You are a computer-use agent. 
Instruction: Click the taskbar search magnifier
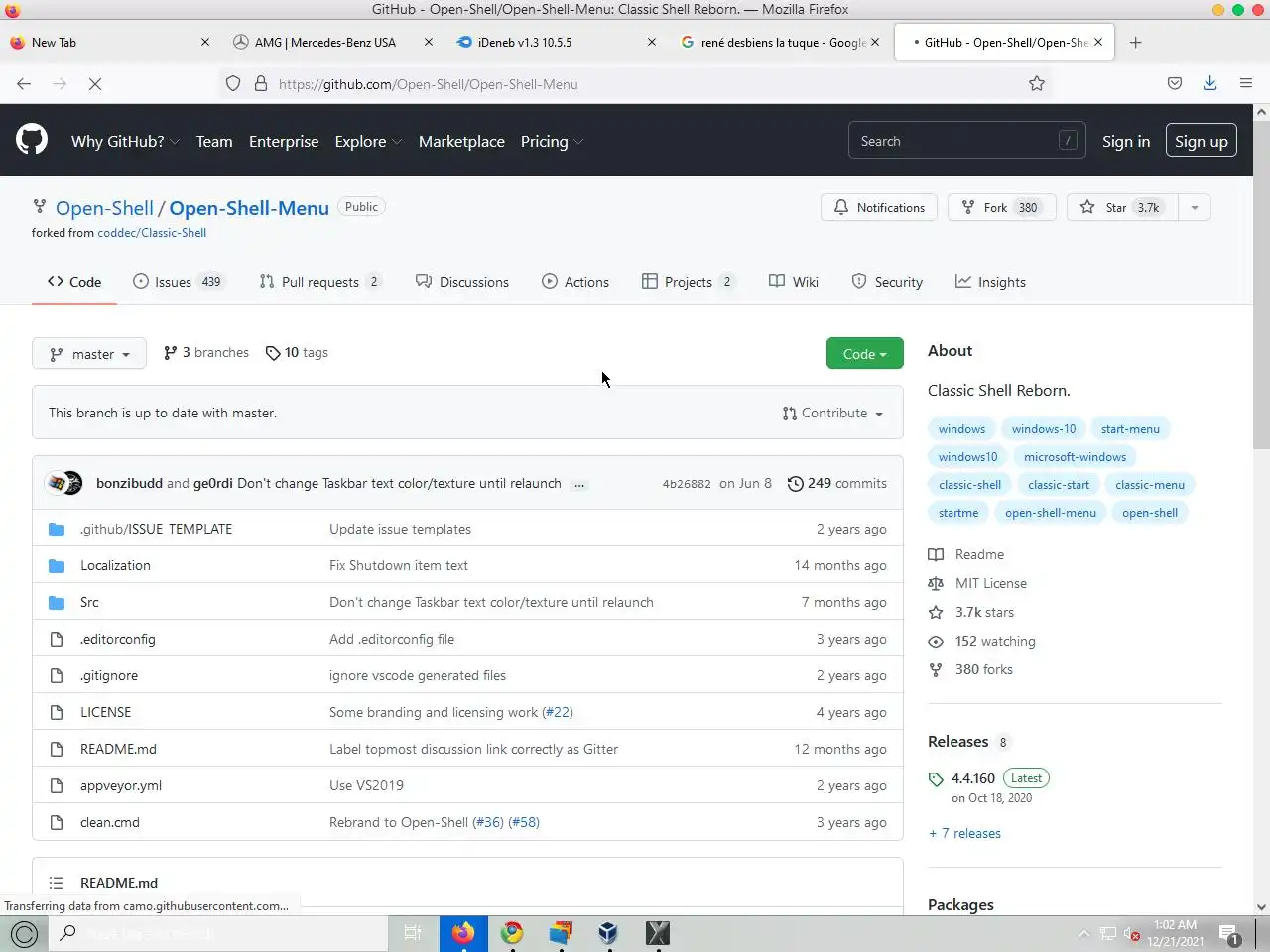coord(68,933)
